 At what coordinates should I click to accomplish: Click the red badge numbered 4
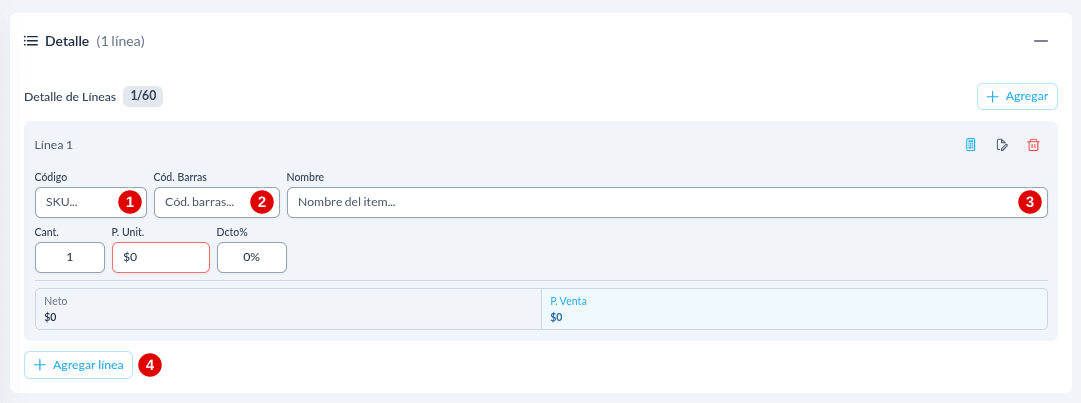(150, 364)
